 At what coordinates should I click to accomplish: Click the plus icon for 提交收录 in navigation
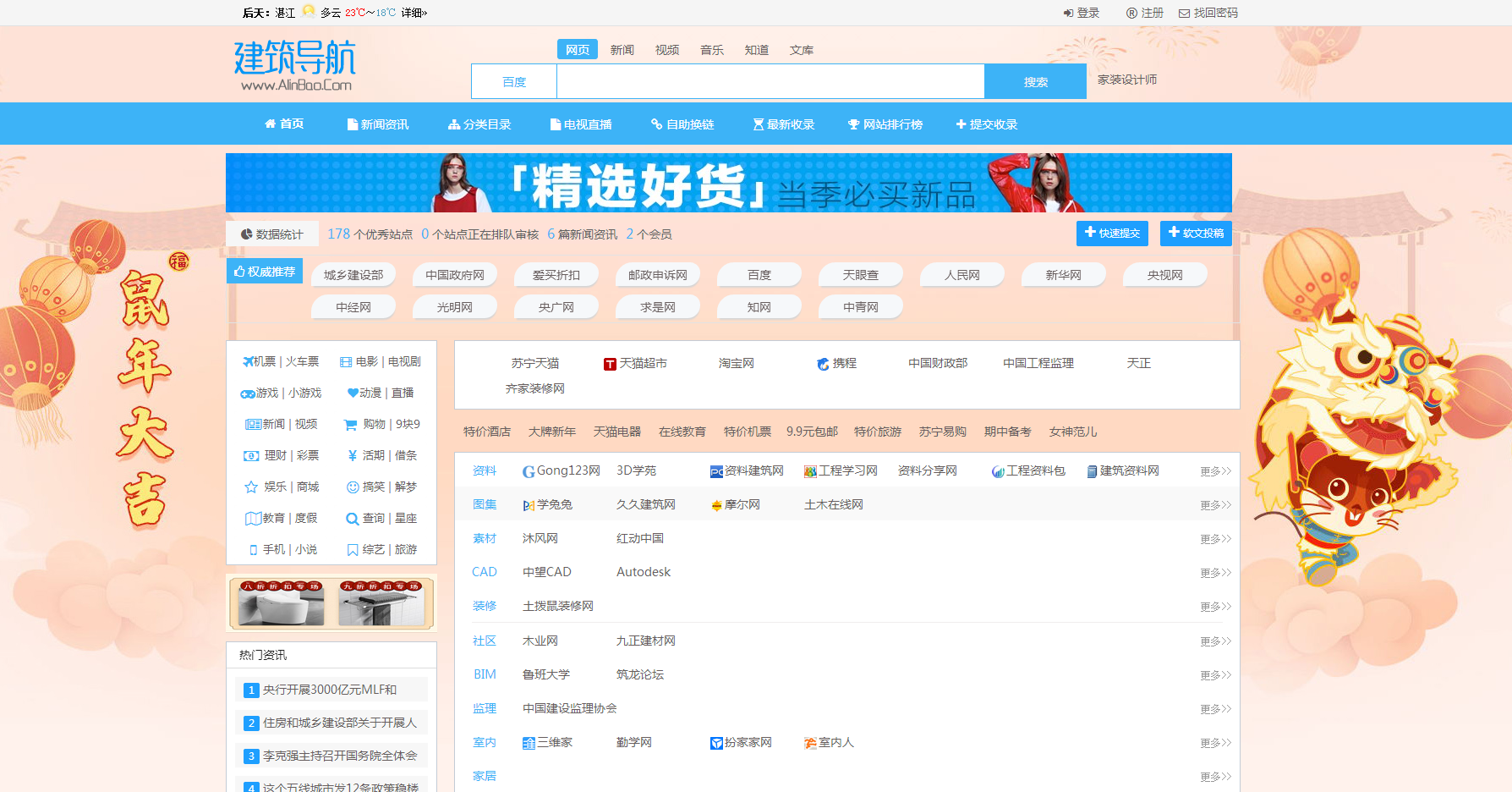(961, 124)
